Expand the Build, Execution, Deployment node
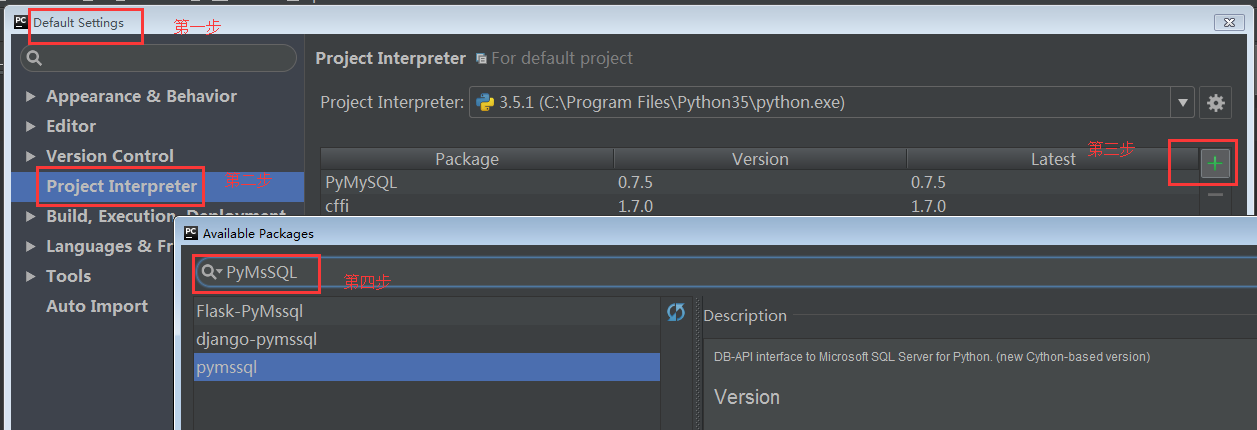 [31, 217]
